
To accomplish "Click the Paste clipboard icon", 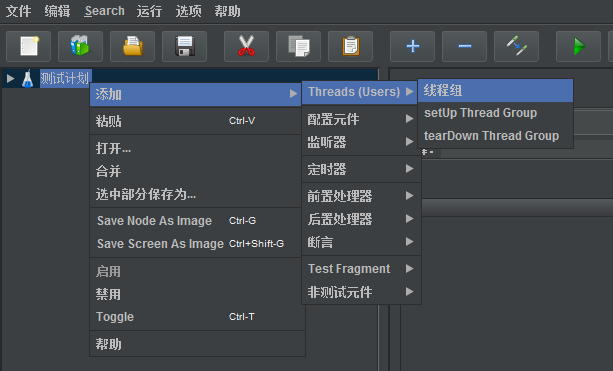I will (350, 47).
